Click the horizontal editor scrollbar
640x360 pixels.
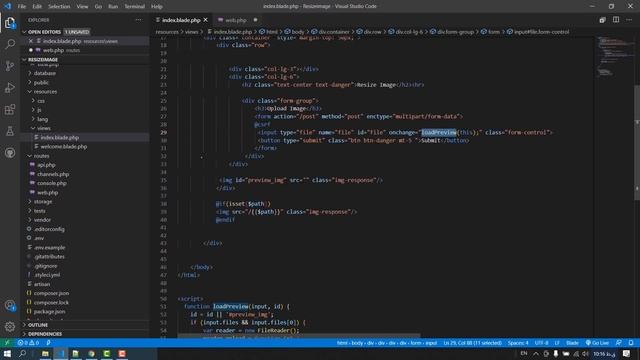pos(299,336)
